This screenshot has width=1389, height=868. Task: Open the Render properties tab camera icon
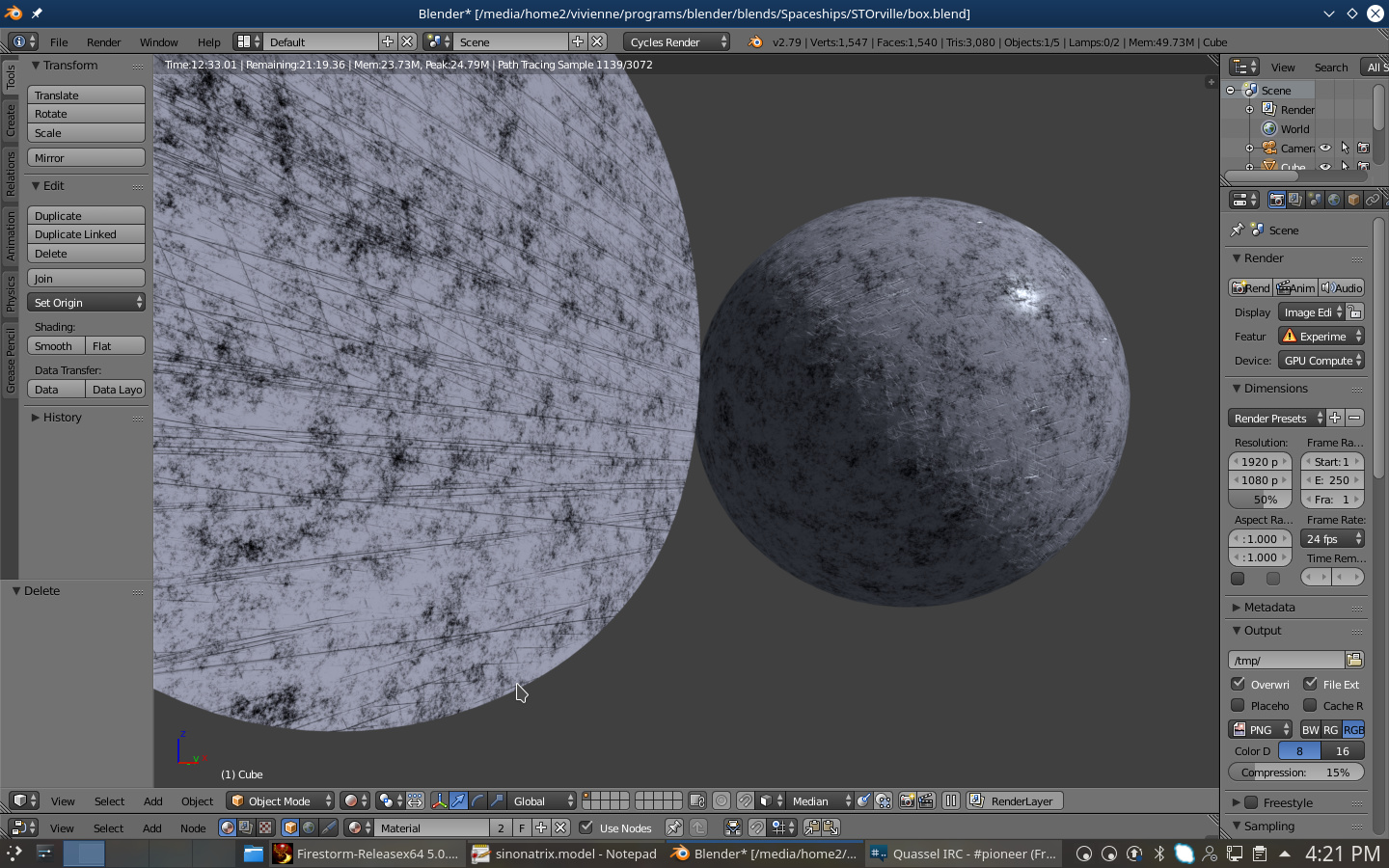(x=1276, y=200)
